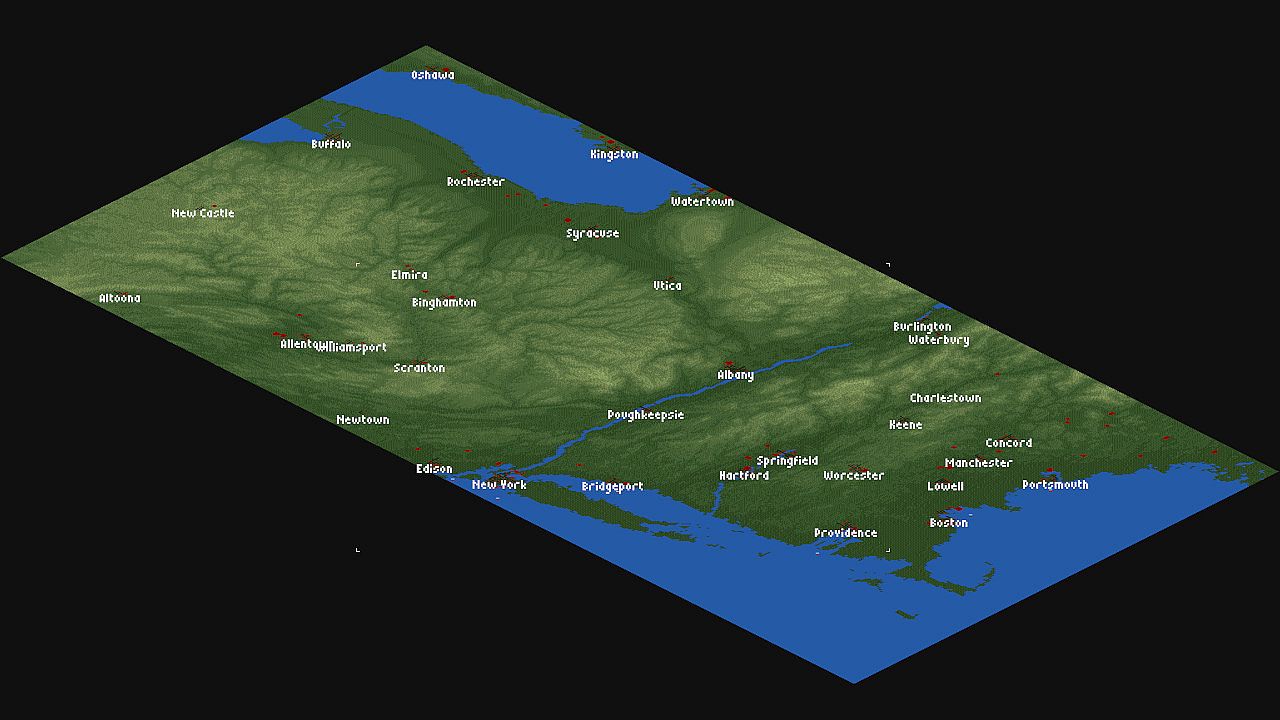Select the Watertown town name
1280x720 pixels.
pyautogui.click(x=702, y=202)
